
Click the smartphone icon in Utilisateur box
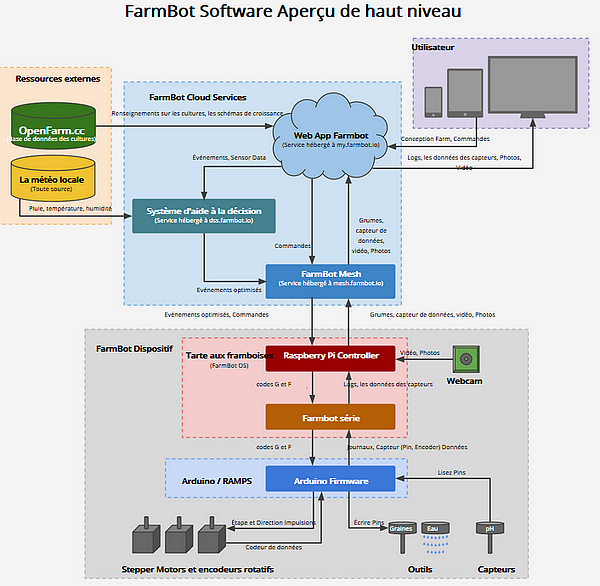[x=434, y=102]
